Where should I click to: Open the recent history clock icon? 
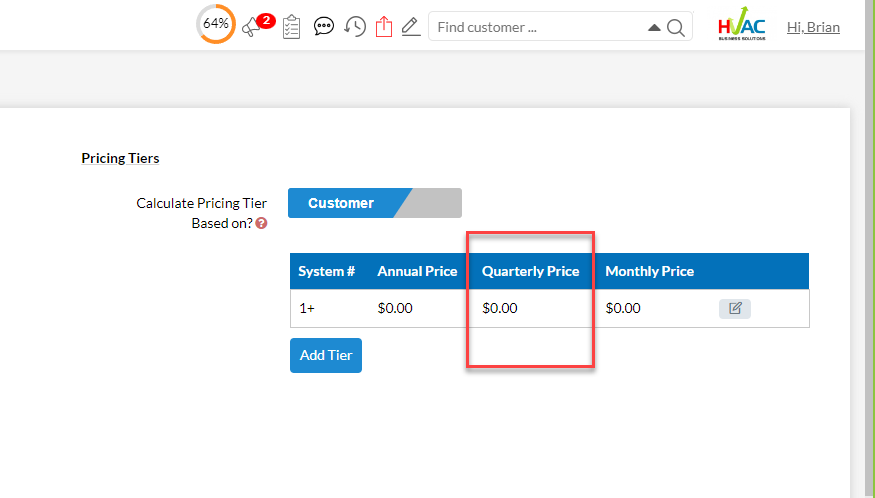point(355,26)
